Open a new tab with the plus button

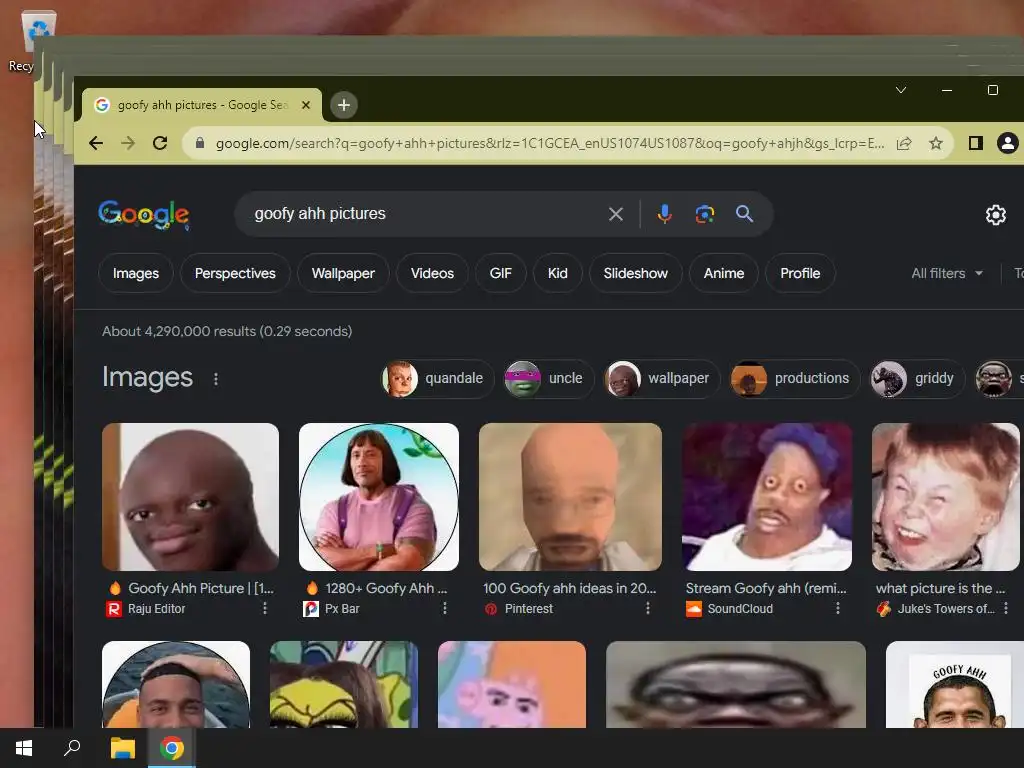pyautogui.click(x=344, y=105)
